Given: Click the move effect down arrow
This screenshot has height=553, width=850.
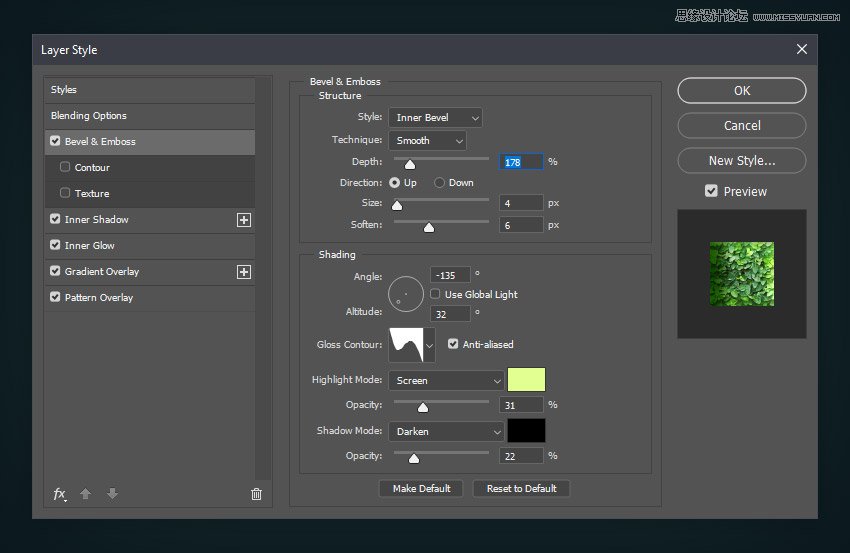Looking at the screenshot, I should 112,494.
